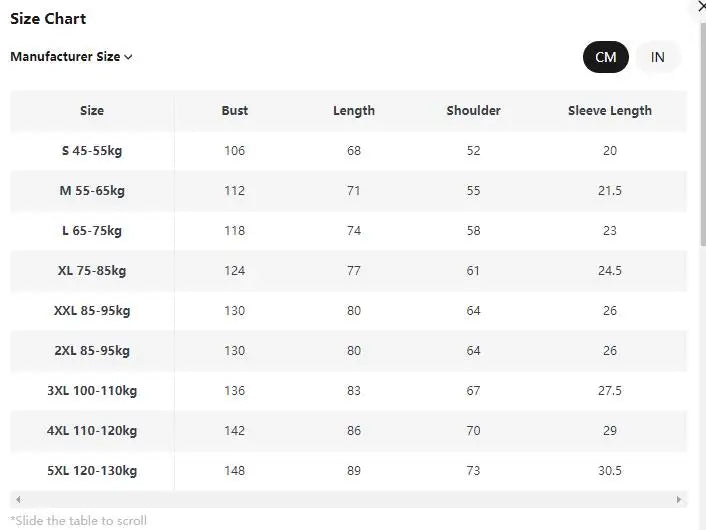706x530 pixels.
Task: Select the M 55-65kg size row
Action: pos(348,190)
